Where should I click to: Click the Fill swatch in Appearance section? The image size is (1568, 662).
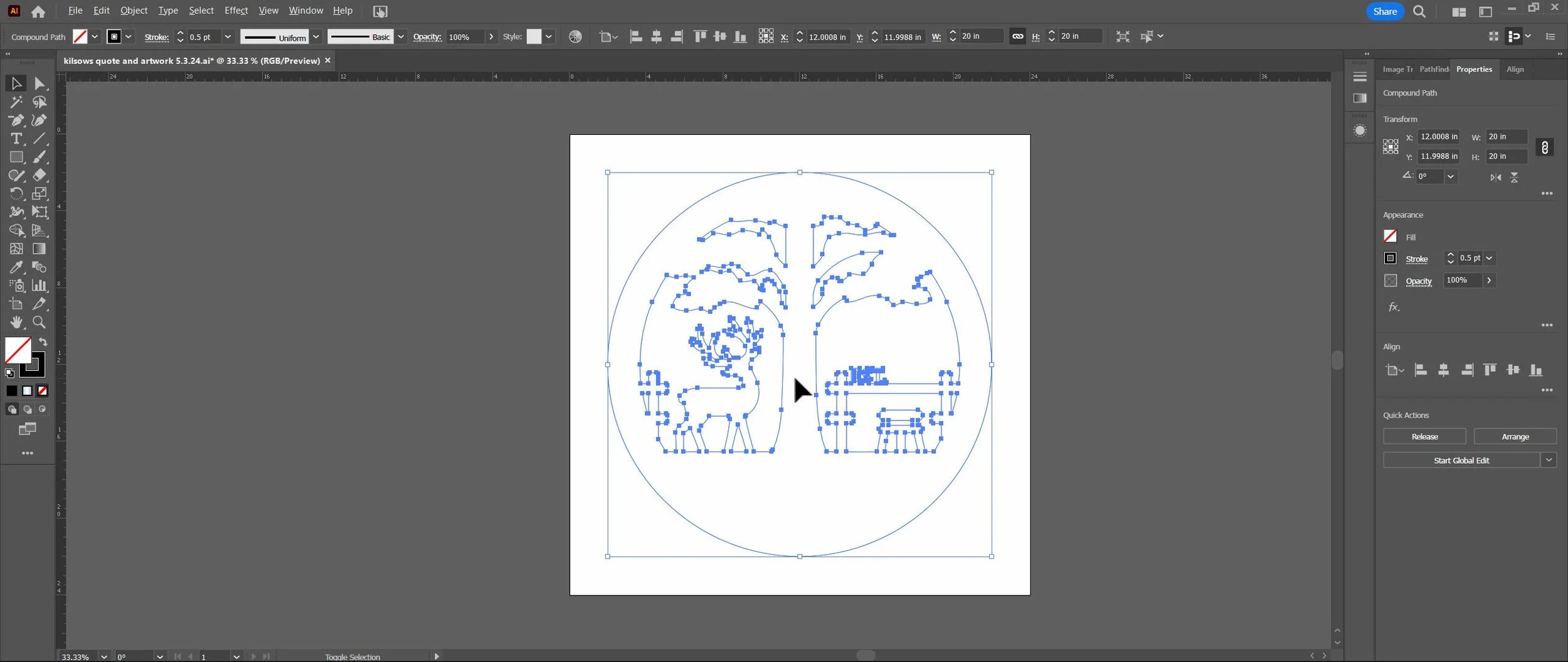click(x=1390, y=236)
